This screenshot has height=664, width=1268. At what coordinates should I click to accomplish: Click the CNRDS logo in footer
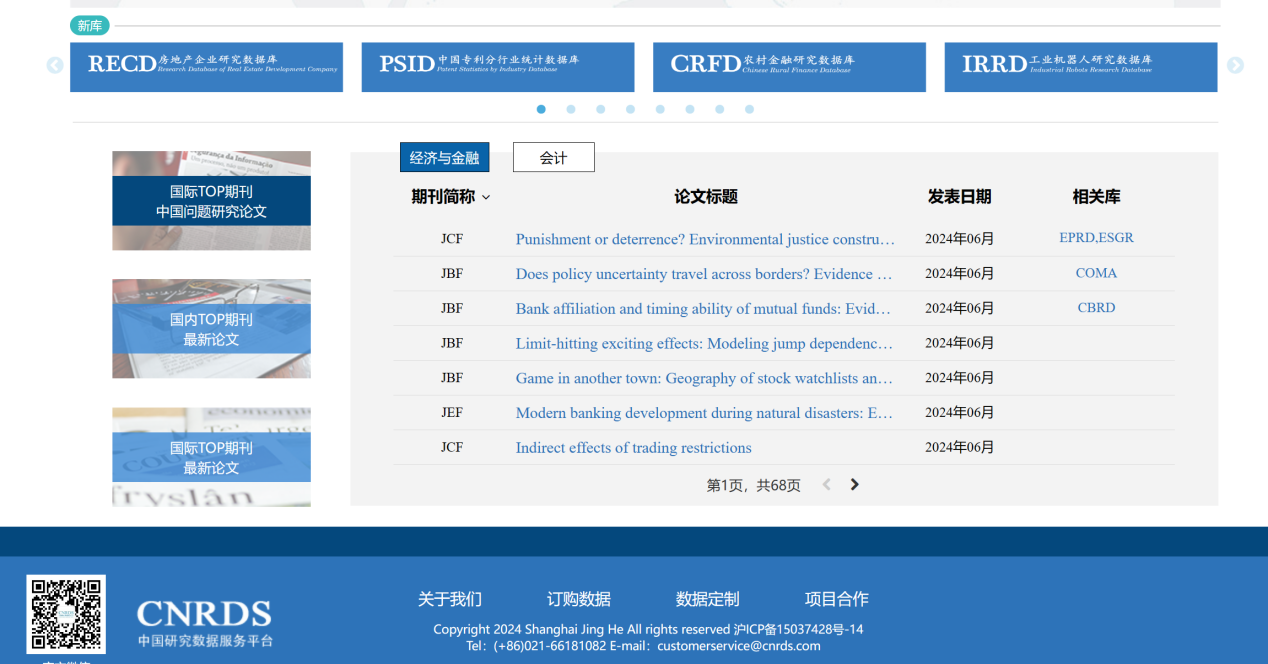coord(204,622)
